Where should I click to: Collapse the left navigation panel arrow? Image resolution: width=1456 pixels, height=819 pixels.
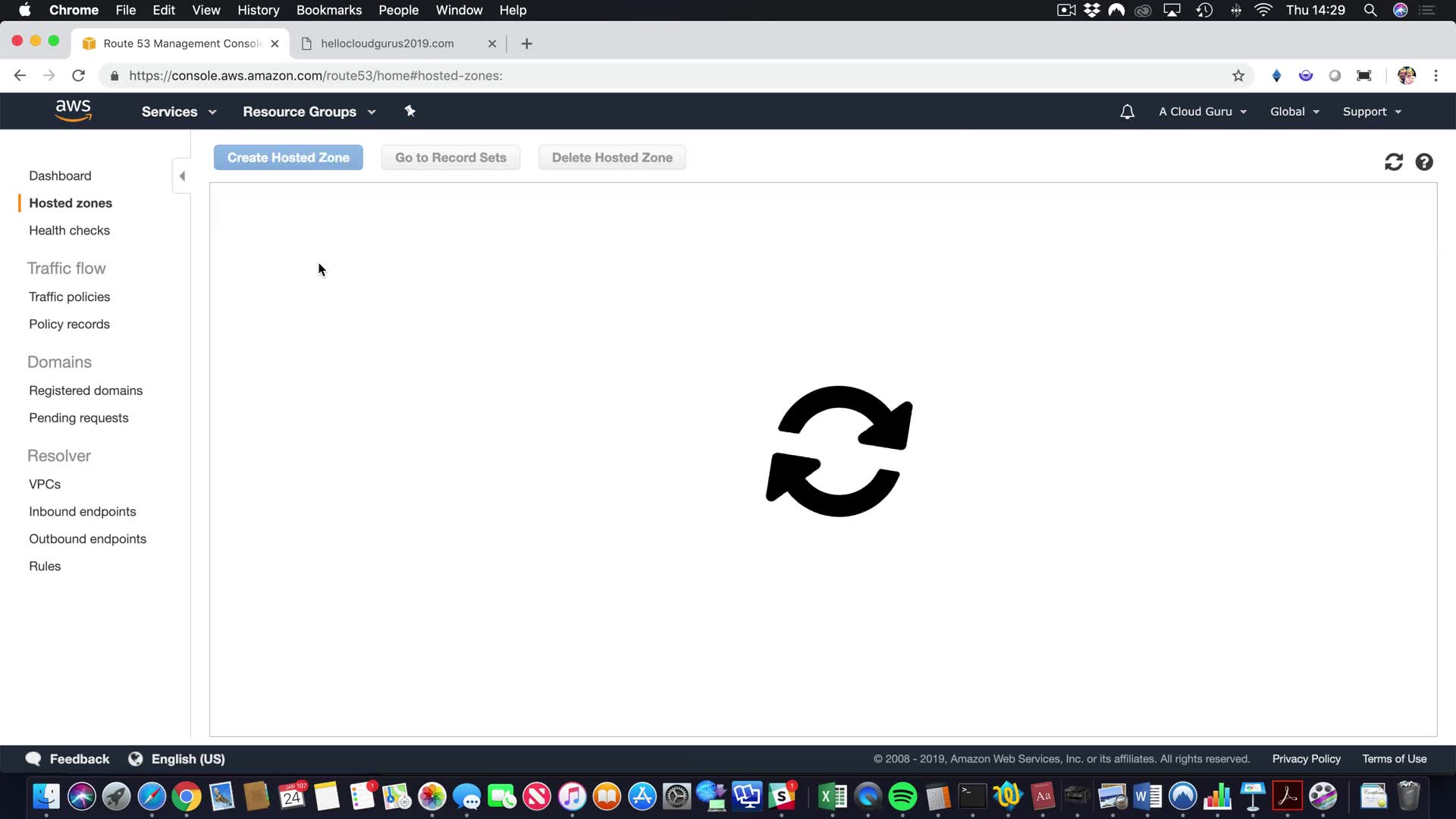182,176
